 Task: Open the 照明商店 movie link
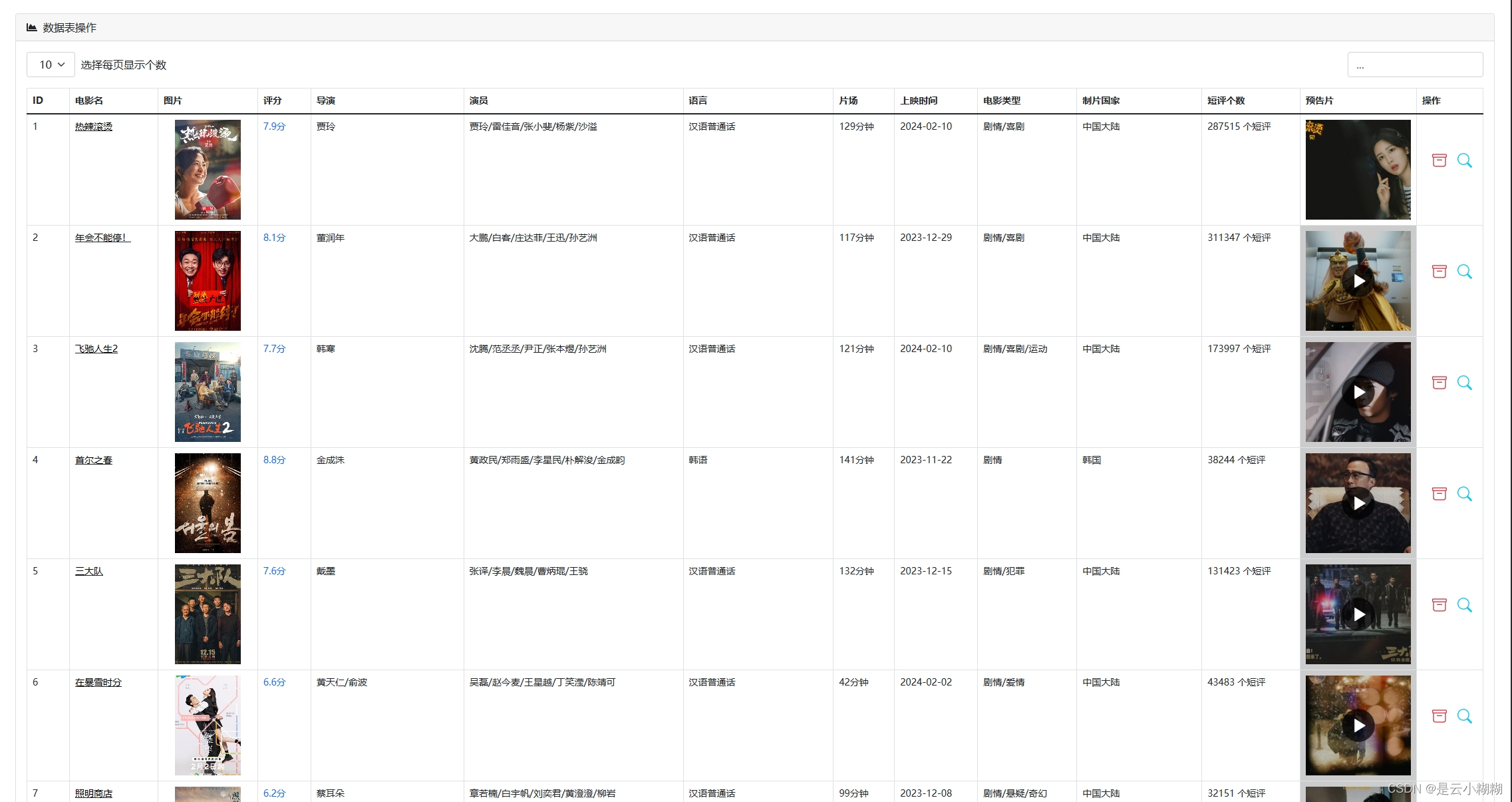click(x=94, y=793)
